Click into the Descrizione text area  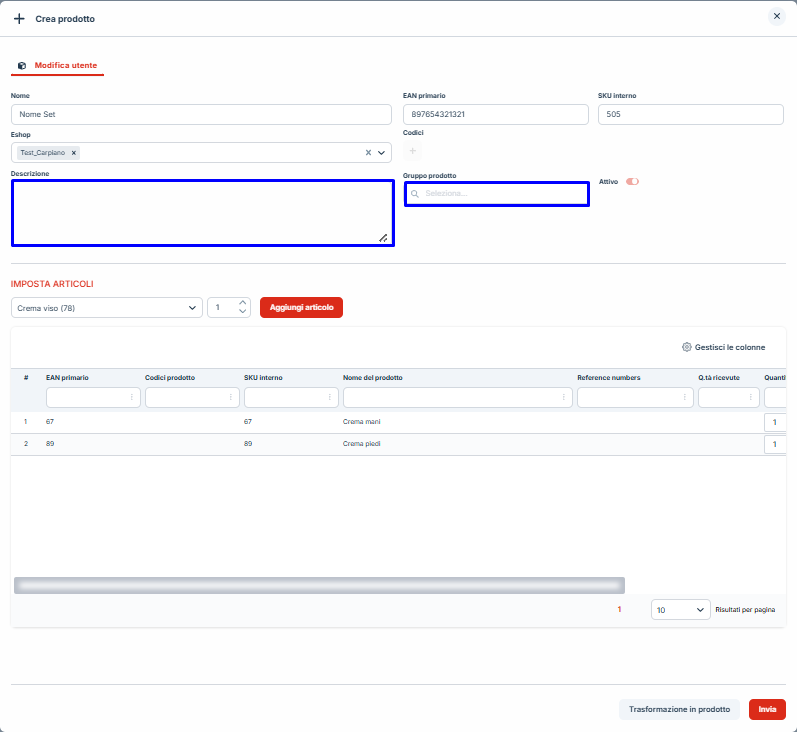click(200, 212)
